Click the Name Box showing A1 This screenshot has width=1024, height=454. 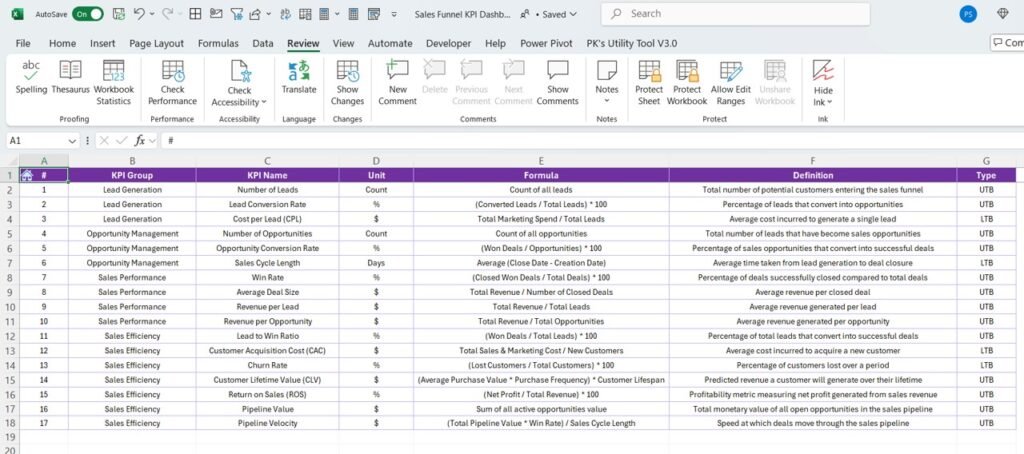point(38,140)
